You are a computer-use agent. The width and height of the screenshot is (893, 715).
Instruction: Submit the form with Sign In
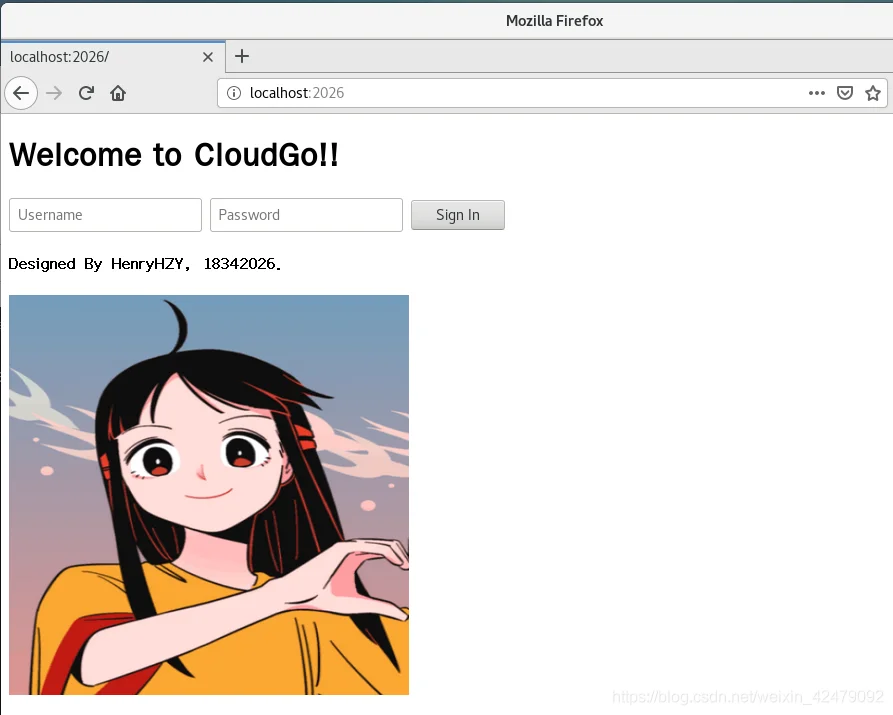pos(458,215)
